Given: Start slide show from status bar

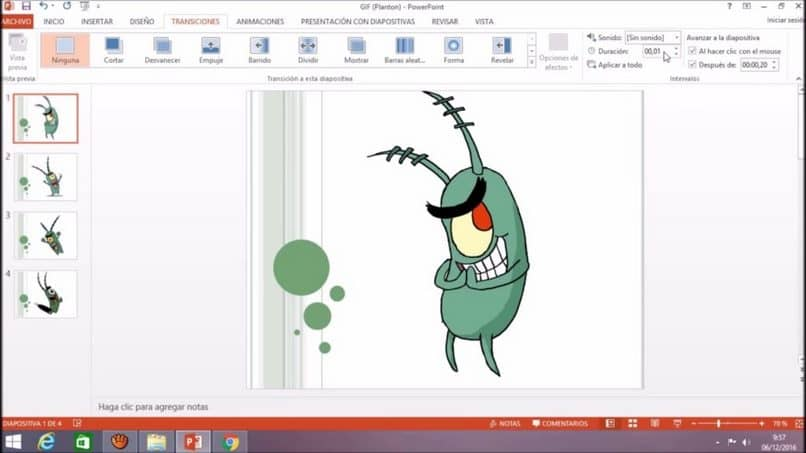Looking at the screenshot, I should [x=677, y=423].
